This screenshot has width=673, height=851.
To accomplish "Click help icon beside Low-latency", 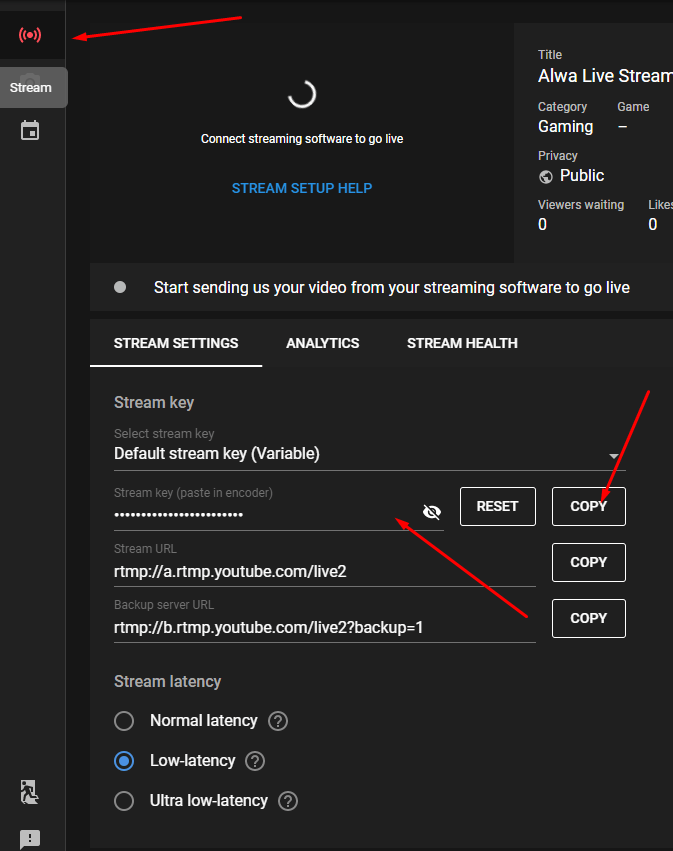I will pyautogui.click(x=255, y=761).
